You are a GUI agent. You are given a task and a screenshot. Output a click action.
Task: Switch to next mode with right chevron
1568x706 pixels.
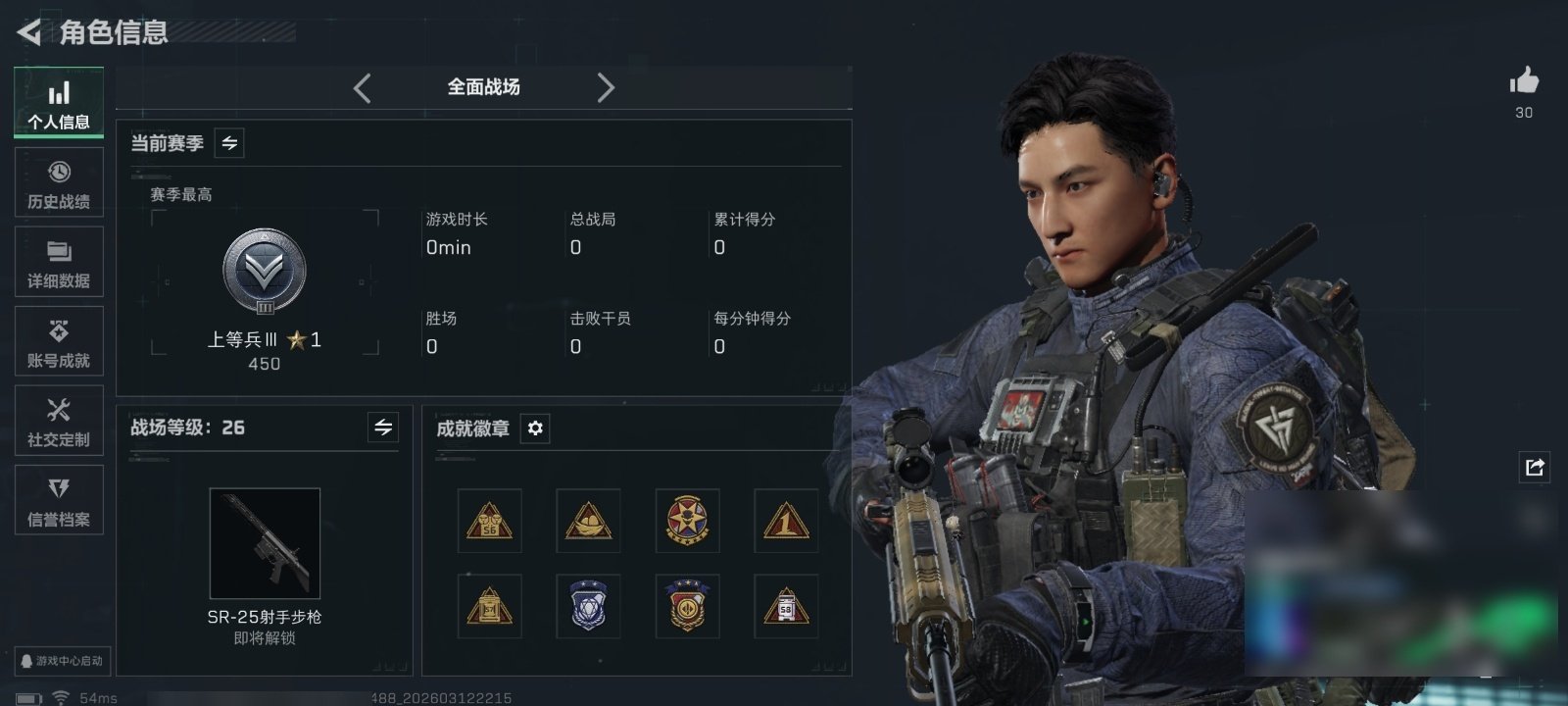[x=606, y=88]
